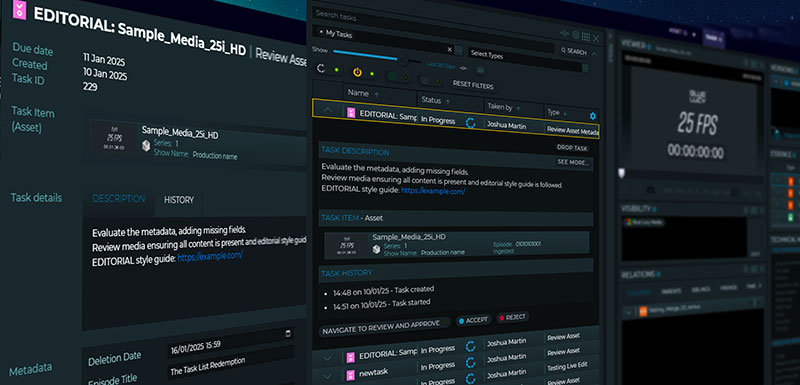Click the SEARCH button
This screenshot has height=385, width=800.
573,52
